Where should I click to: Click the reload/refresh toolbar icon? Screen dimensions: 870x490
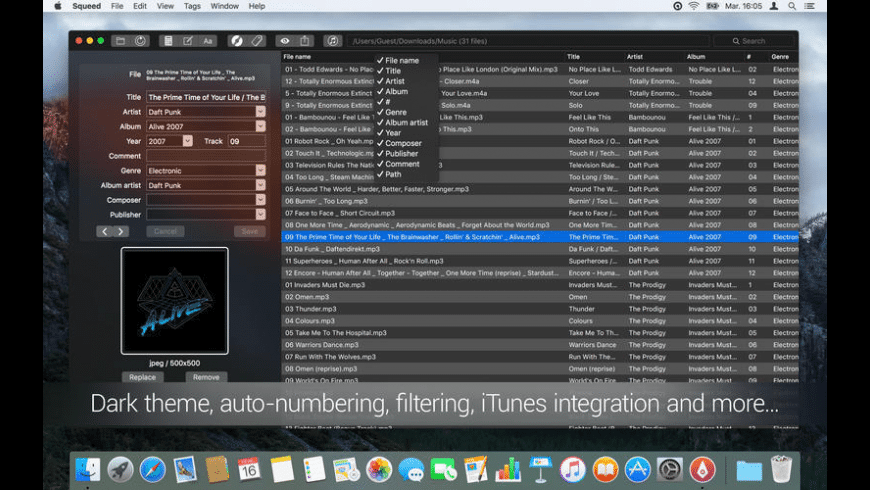140,41
